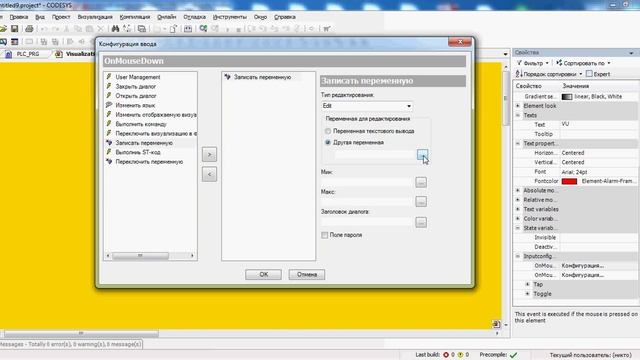Expand the Text variables group
This screenshot has height=360, width=640.
(x=518, y=209)
